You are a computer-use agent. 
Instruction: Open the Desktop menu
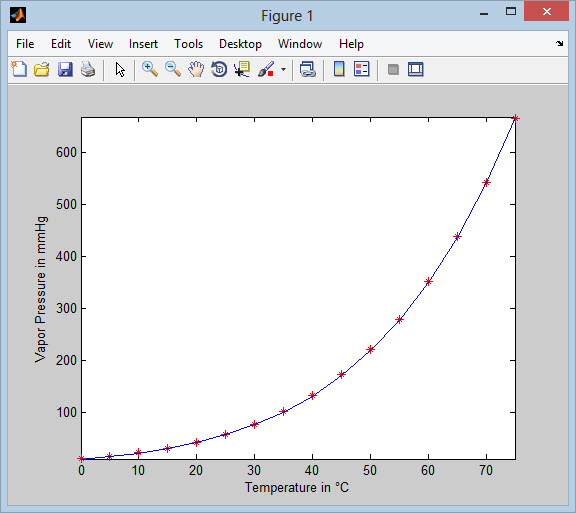point(240,44)
